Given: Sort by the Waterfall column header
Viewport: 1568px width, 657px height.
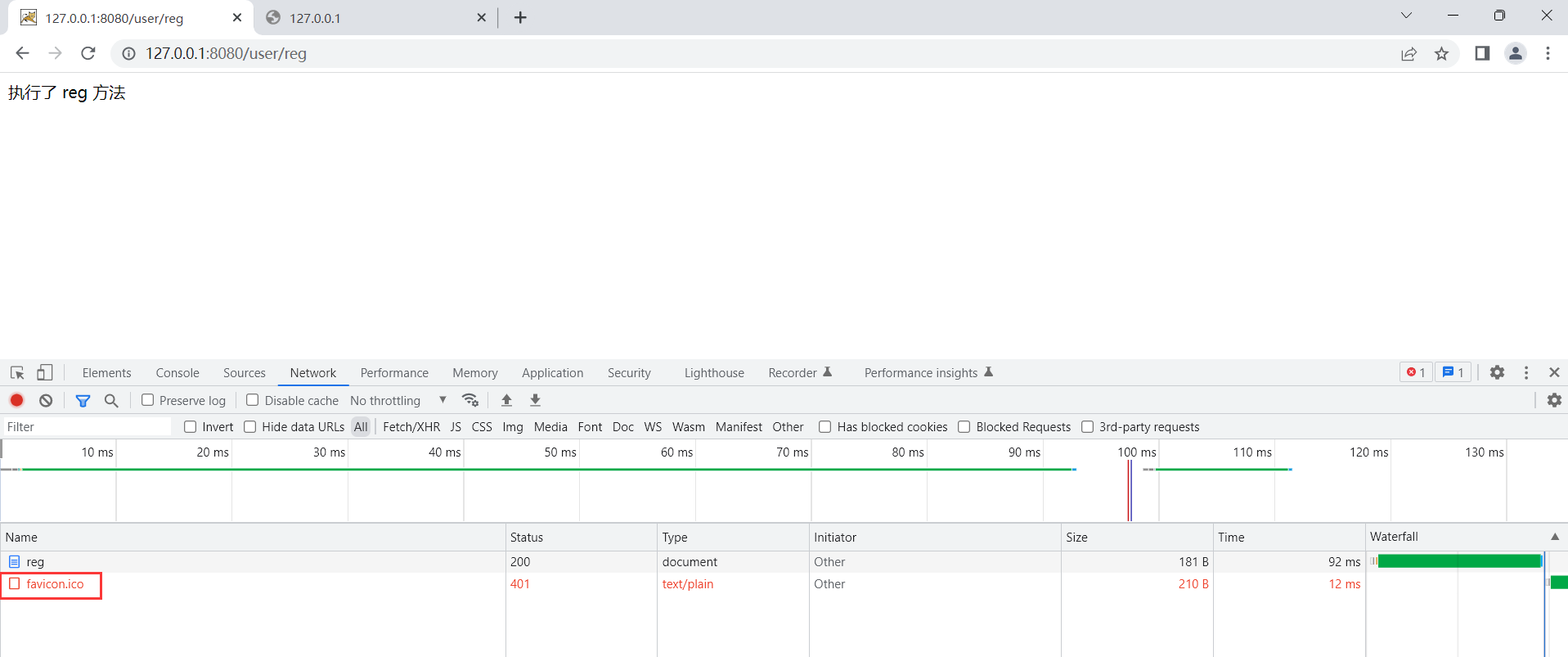Looking at the screenshot, I should 1467,538.
